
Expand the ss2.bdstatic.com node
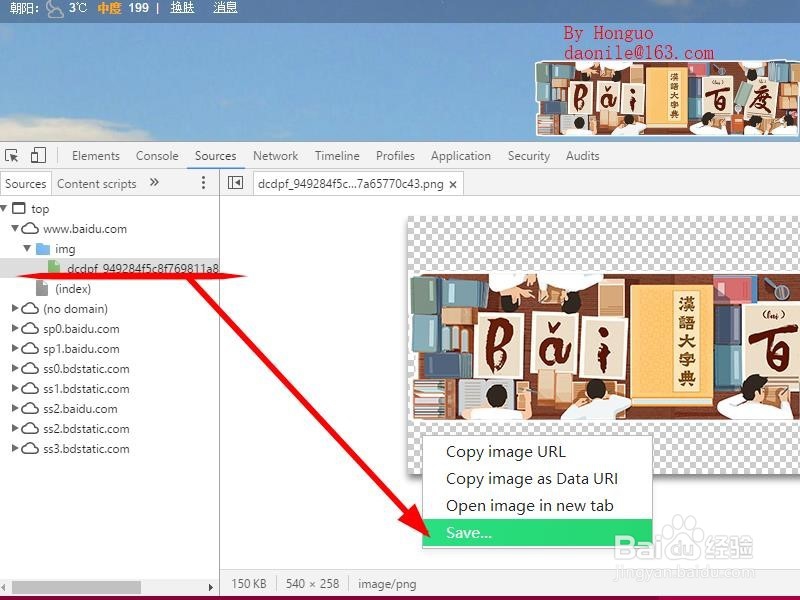pyautogui.click(x=15, y=428)
